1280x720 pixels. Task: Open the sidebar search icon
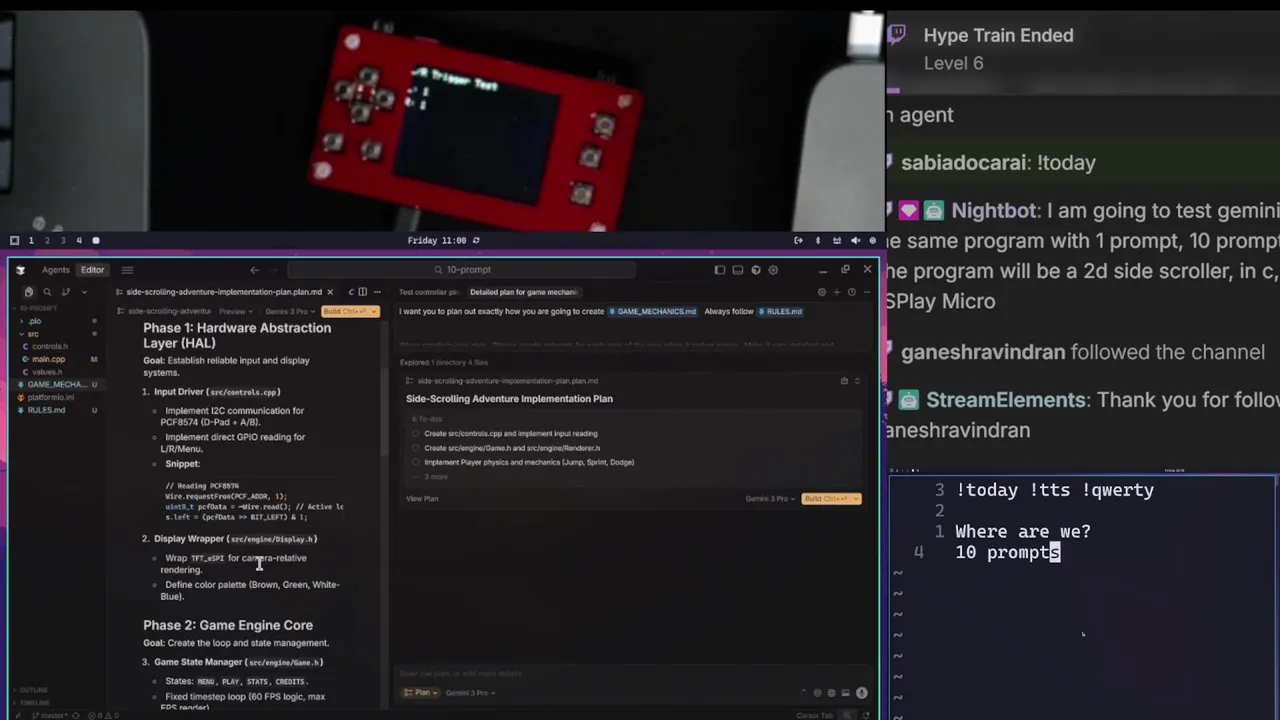pyautogui.click(x=47, y=292)
